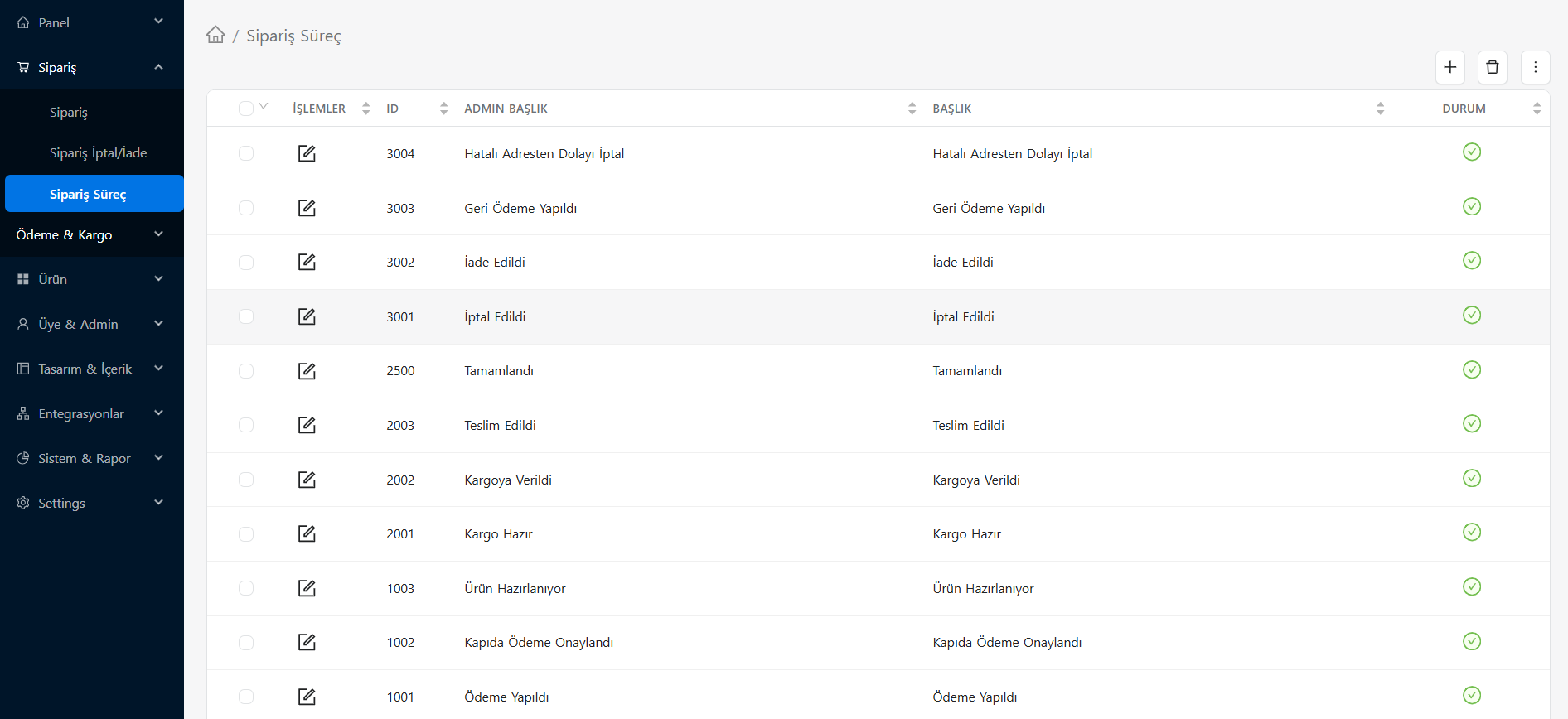The image size is (1568, 719).
Task: Select checkbox for row 2001
Action: pos(246,534)
